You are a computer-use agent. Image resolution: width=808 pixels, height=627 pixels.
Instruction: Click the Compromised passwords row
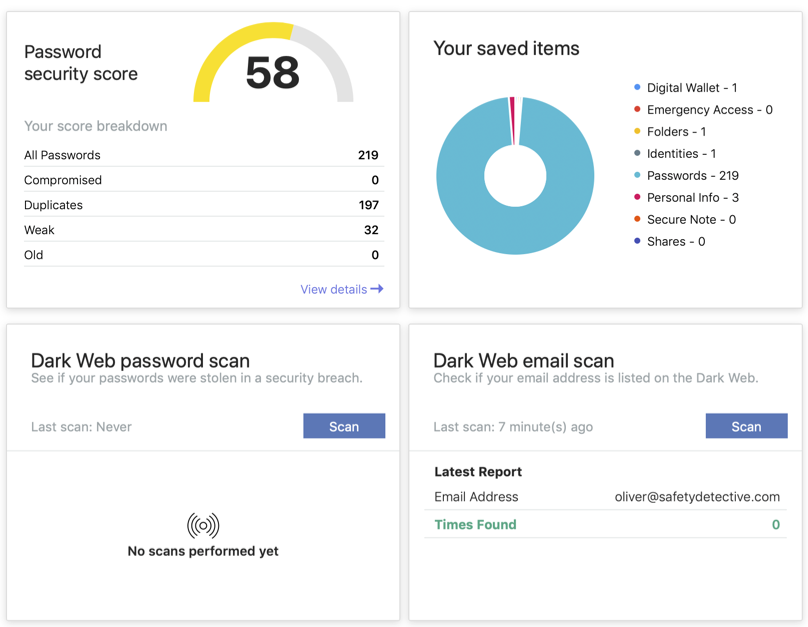pyautogui.click(x=202, y=180)
